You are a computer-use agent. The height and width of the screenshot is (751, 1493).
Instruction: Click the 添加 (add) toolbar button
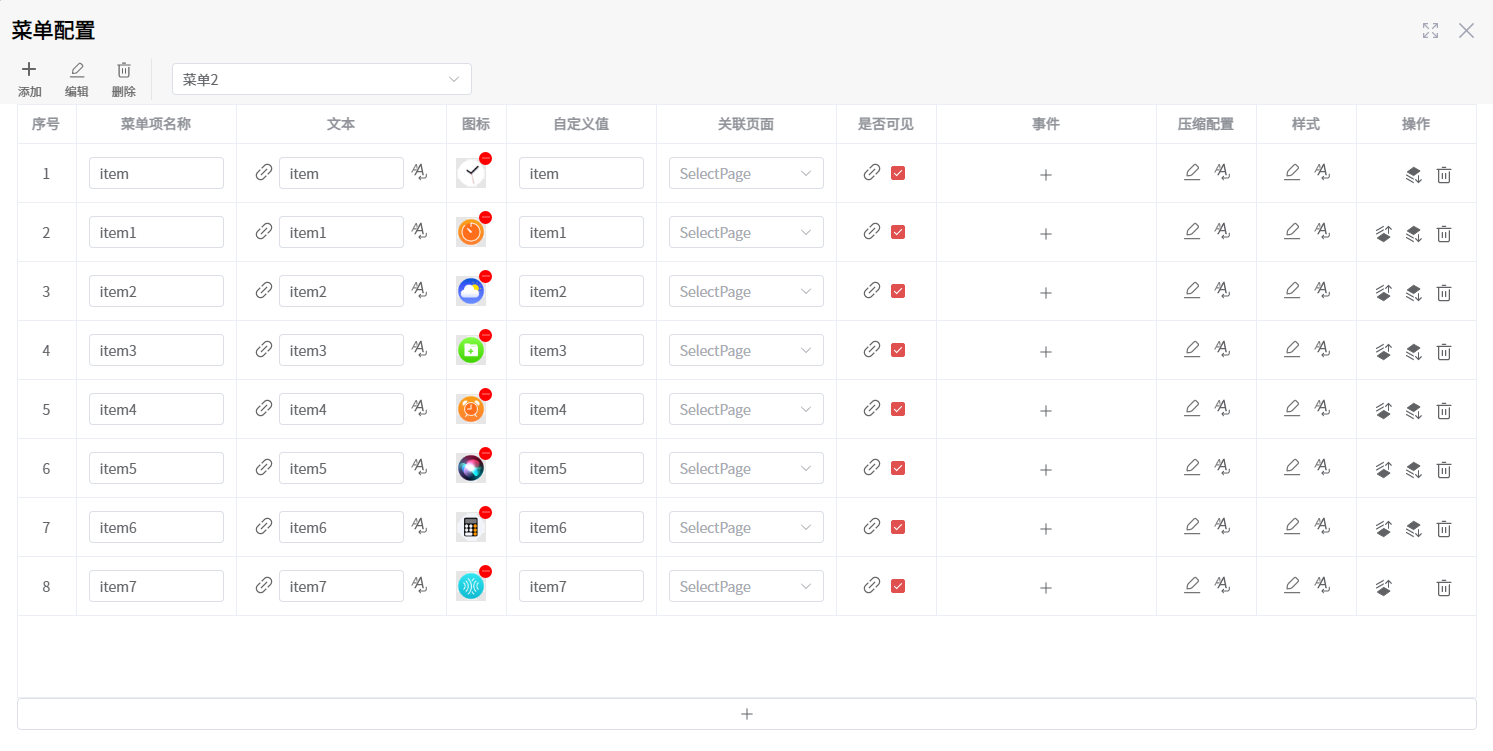pos(29,79)
